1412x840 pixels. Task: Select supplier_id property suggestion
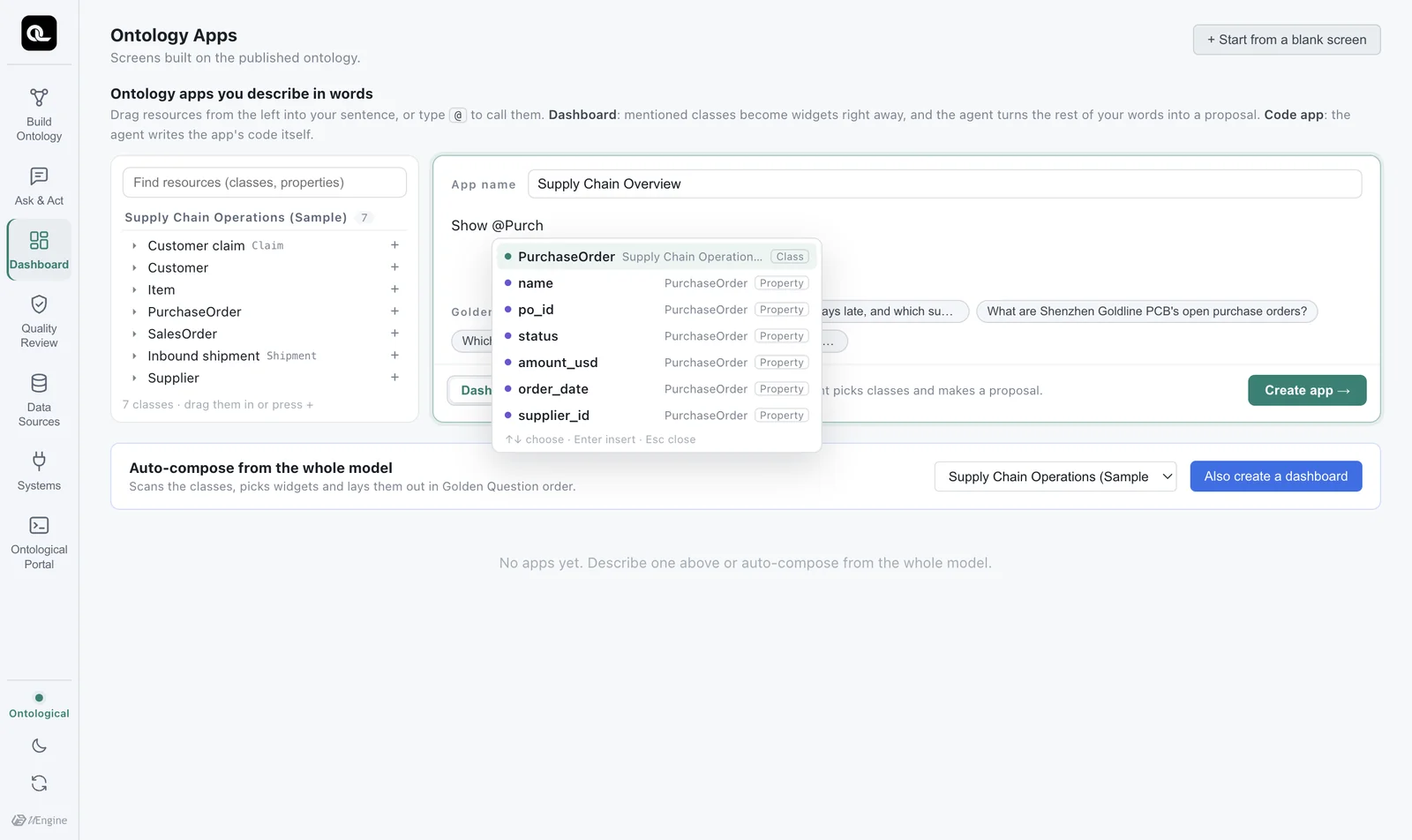[x=657, y=416]
